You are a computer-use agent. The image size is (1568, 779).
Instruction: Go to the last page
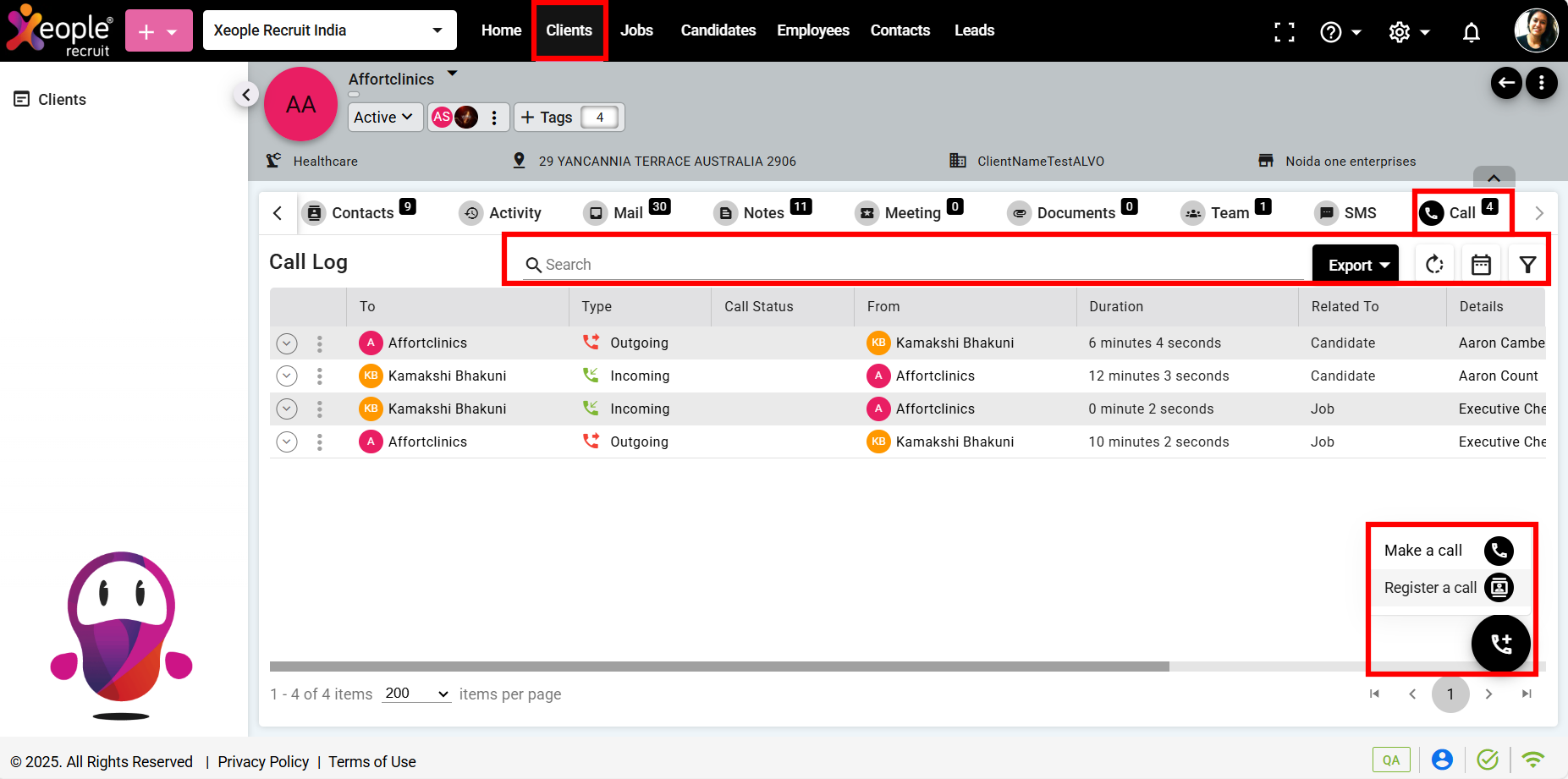click(1527, 694)
